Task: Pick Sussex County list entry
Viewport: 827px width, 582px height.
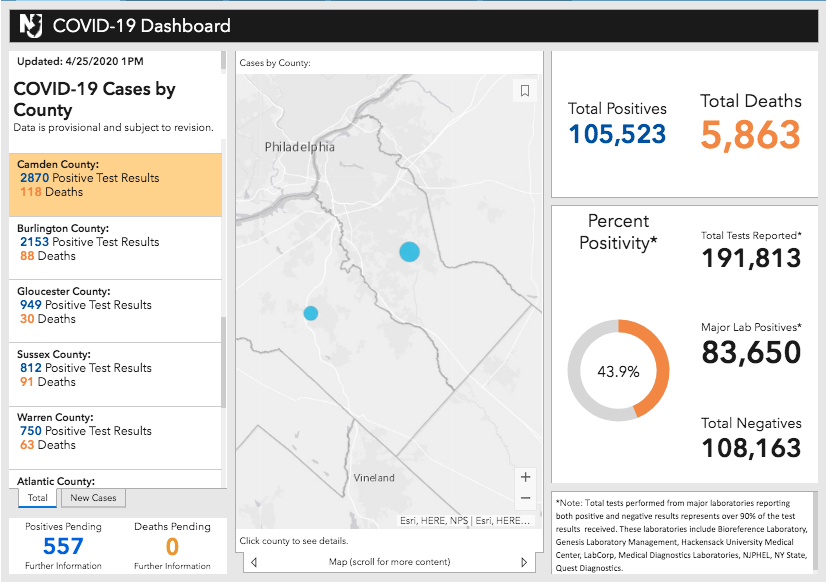Action: 115,368
